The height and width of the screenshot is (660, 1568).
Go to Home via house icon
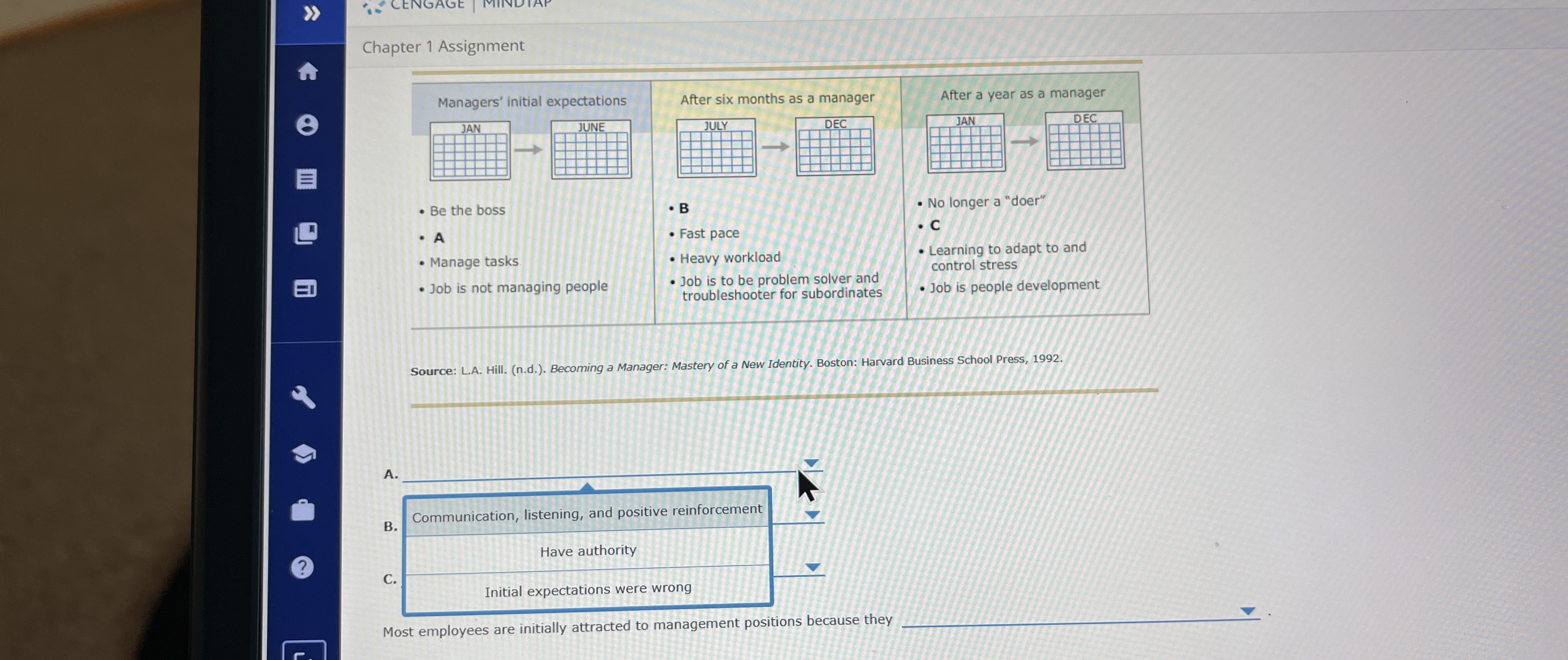(x=308, y=71)
